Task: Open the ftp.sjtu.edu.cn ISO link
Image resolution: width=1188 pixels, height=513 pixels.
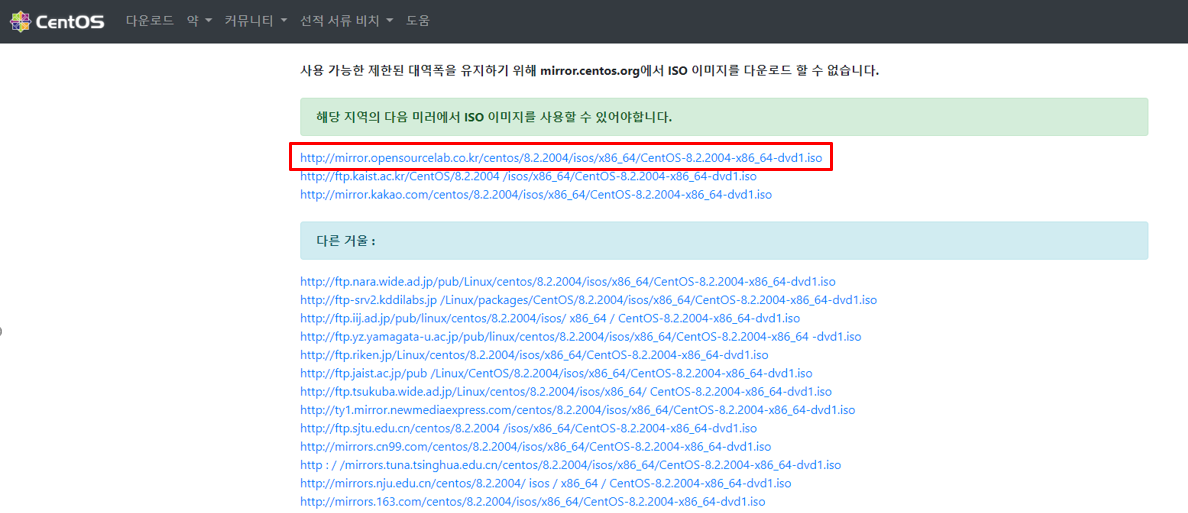Action: click(x=528, y=428)
